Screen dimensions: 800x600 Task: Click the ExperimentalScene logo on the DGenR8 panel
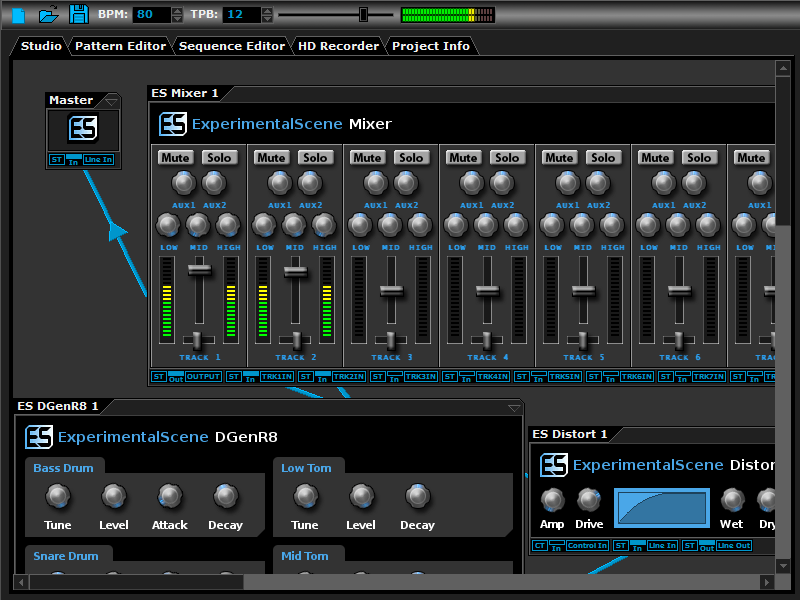38,437
